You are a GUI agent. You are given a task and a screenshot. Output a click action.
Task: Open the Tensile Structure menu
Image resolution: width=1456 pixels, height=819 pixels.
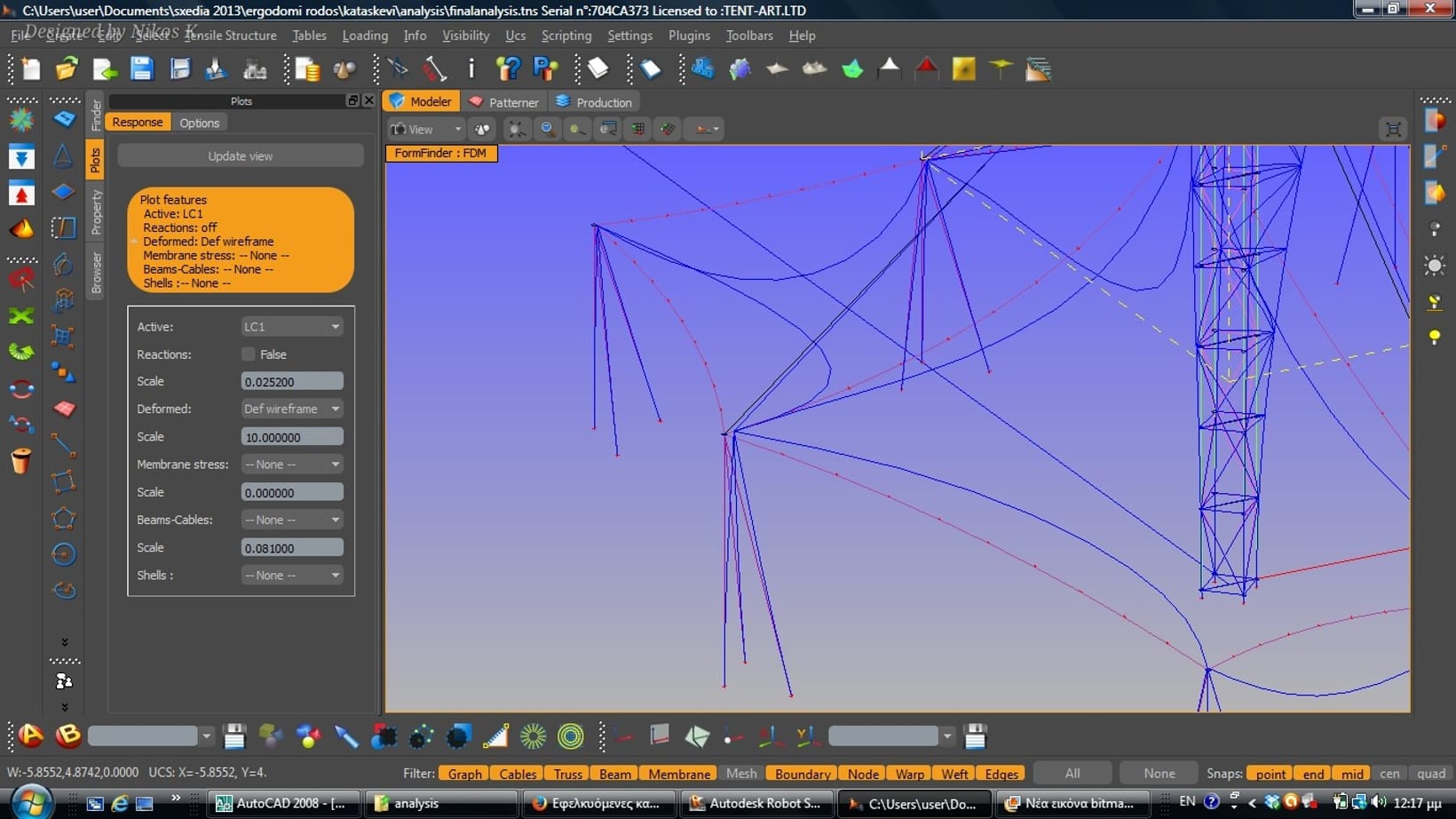click(x=230, y=36)
